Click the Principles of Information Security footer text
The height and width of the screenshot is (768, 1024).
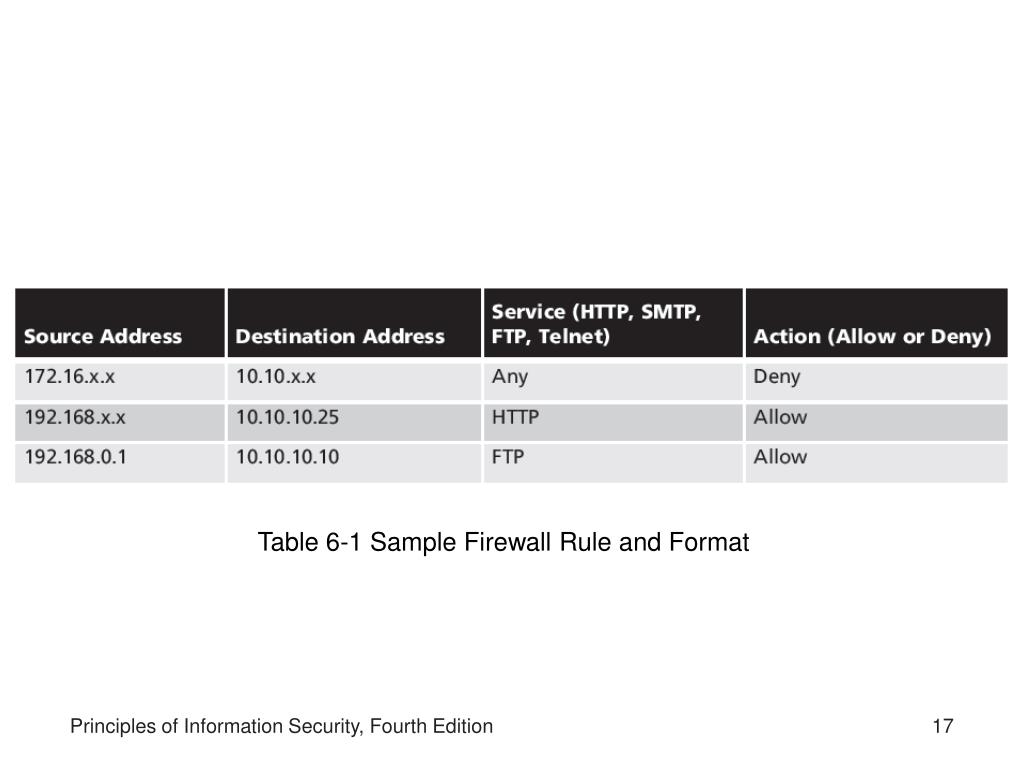coord(281,726)
